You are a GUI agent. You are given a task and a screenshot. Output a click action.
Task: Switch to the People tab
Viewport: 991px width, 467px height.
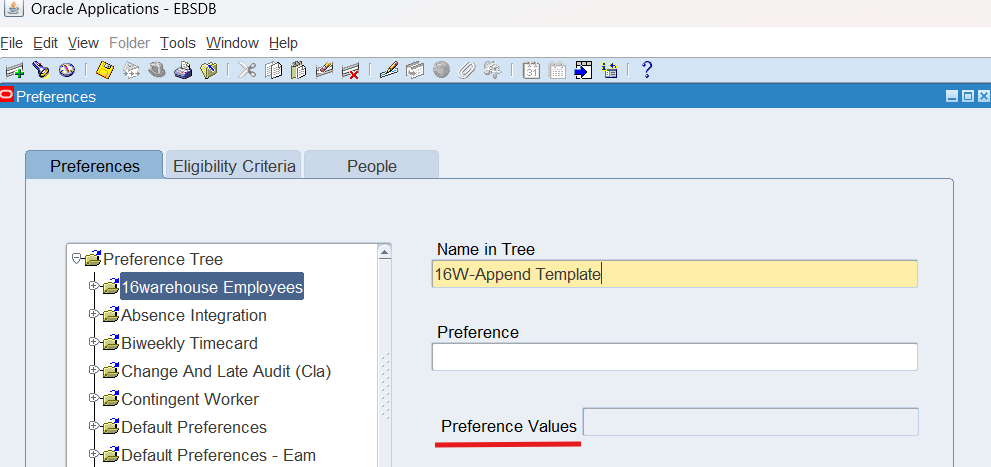371,166
